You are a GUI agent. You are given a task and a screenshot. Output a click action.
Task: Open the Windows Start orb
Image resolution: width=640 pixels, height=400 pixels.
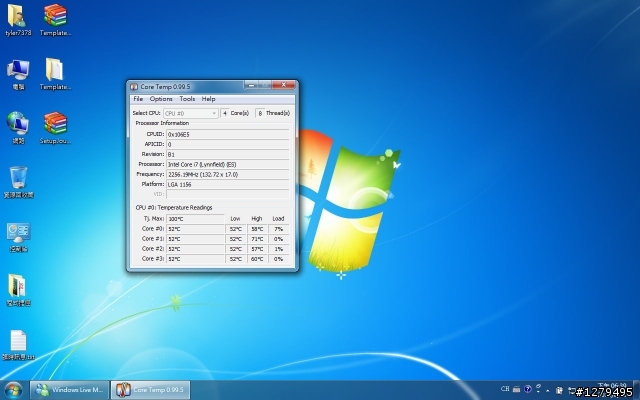tap(13, 390)
